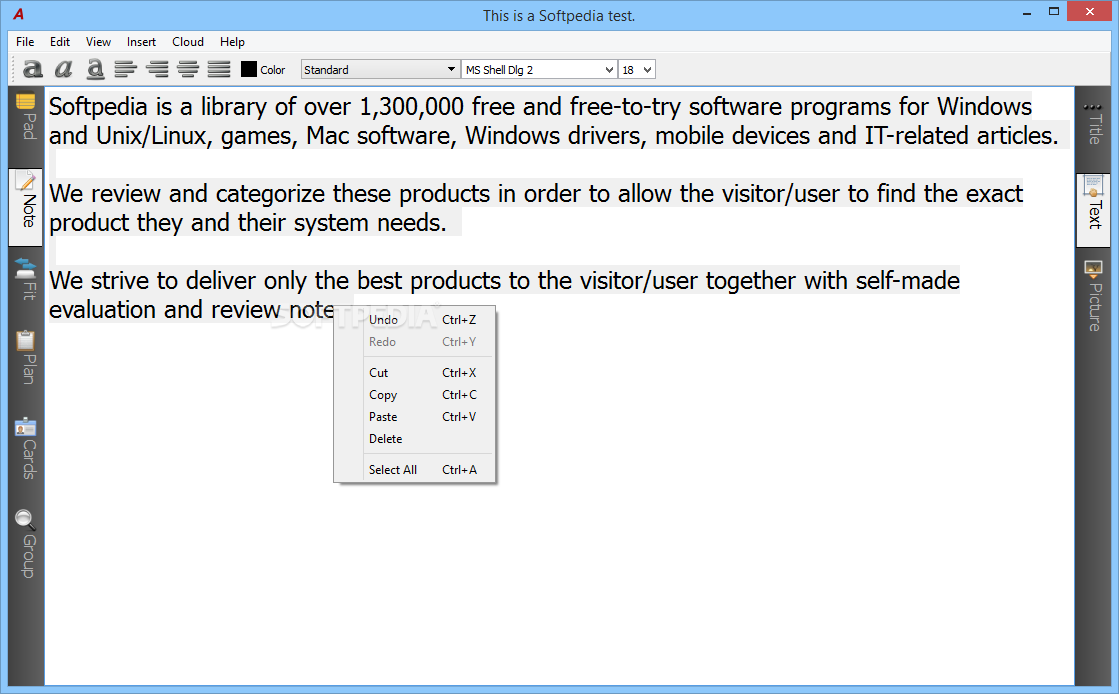The height and width of the screenshot is (694, 1119).
Task: Toggle bold text formatting icon
Action: point(33,69)
